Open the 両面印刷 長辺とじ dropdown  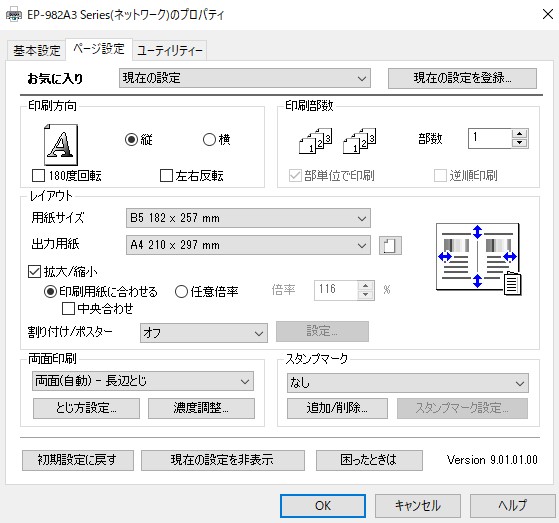tap(143, 381)
